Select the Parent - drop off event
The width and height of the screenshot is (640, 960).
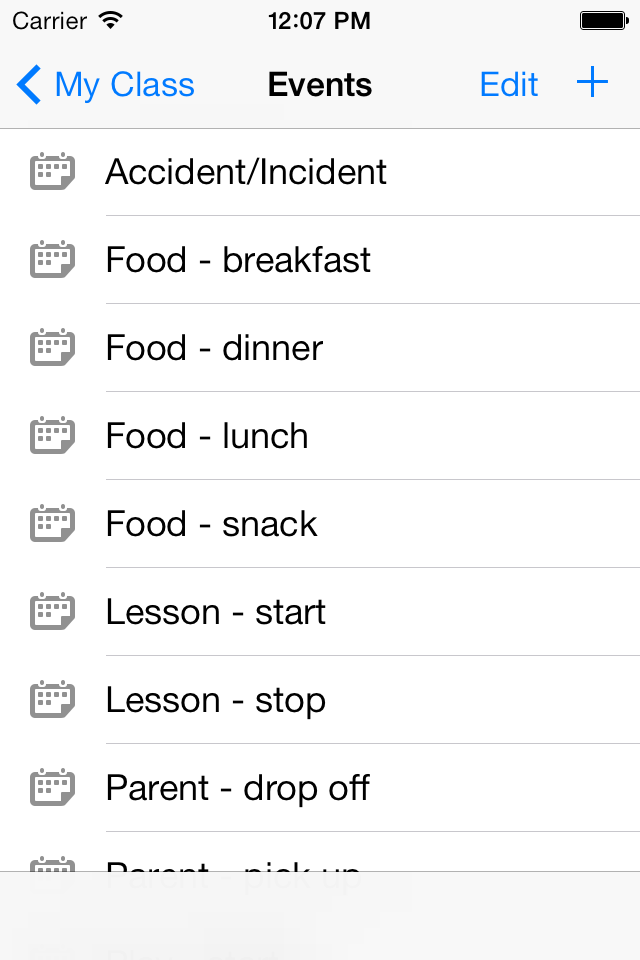point(320,788)
